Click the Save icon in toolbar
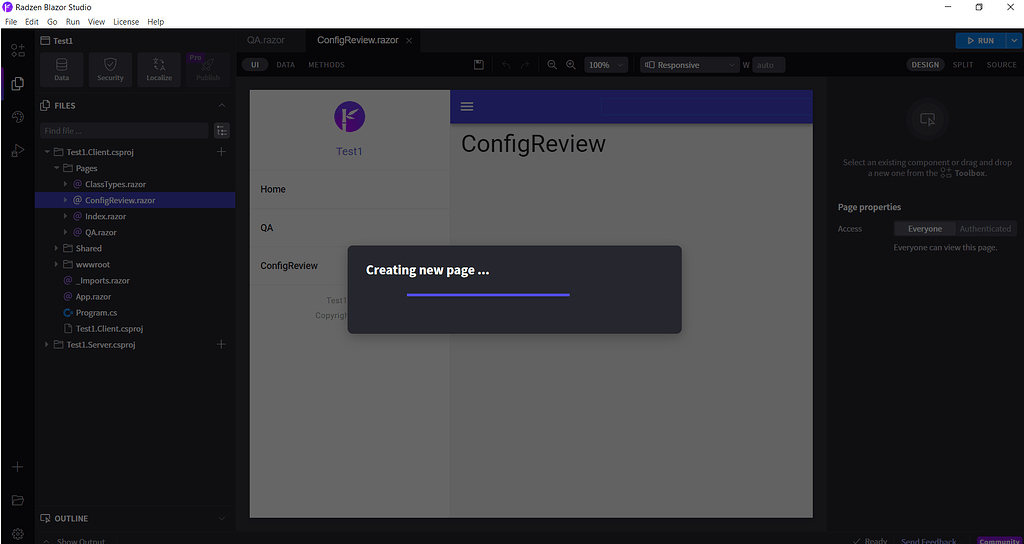This screenshot has width=1024, height=544. tap(479, 65)
